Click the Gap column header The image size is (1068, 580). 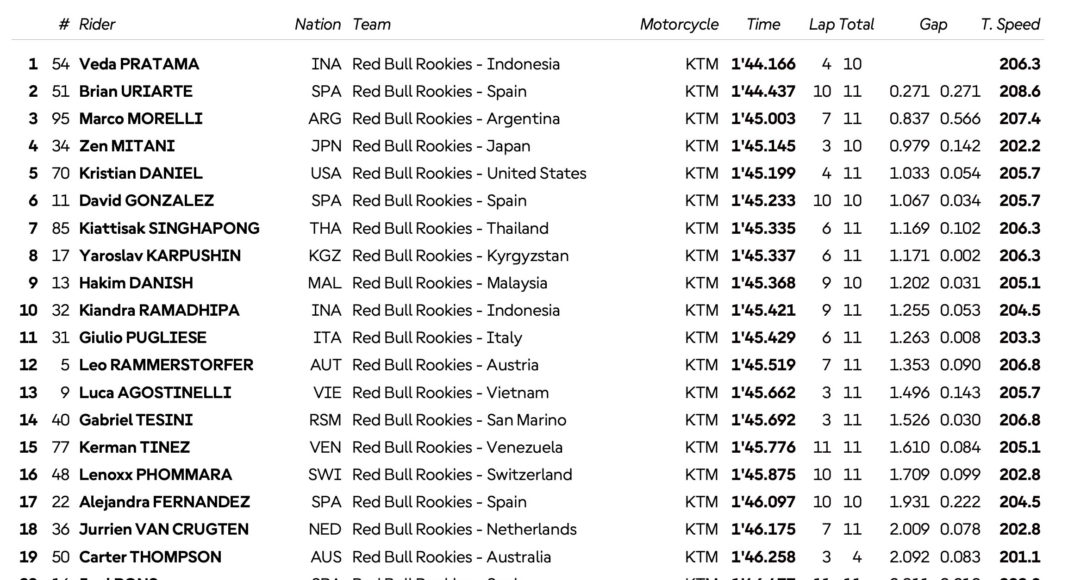933,24
